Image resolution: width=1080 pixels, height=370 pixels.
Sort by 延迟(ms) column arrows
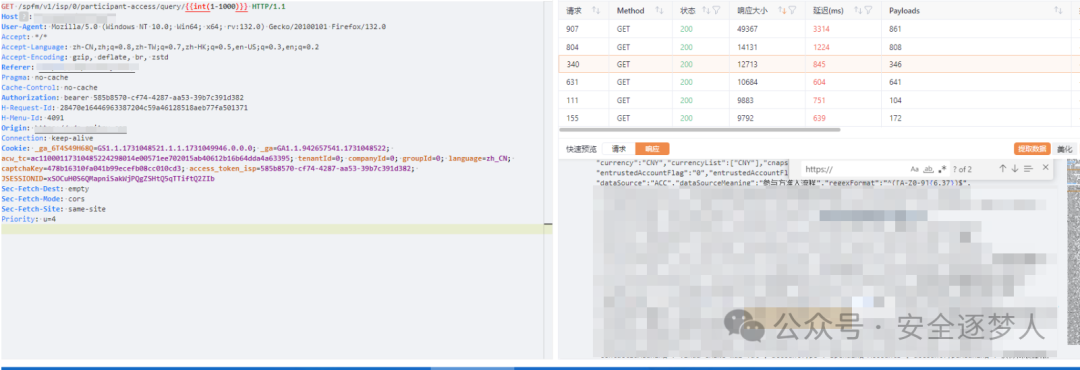[x=858, y=10]
